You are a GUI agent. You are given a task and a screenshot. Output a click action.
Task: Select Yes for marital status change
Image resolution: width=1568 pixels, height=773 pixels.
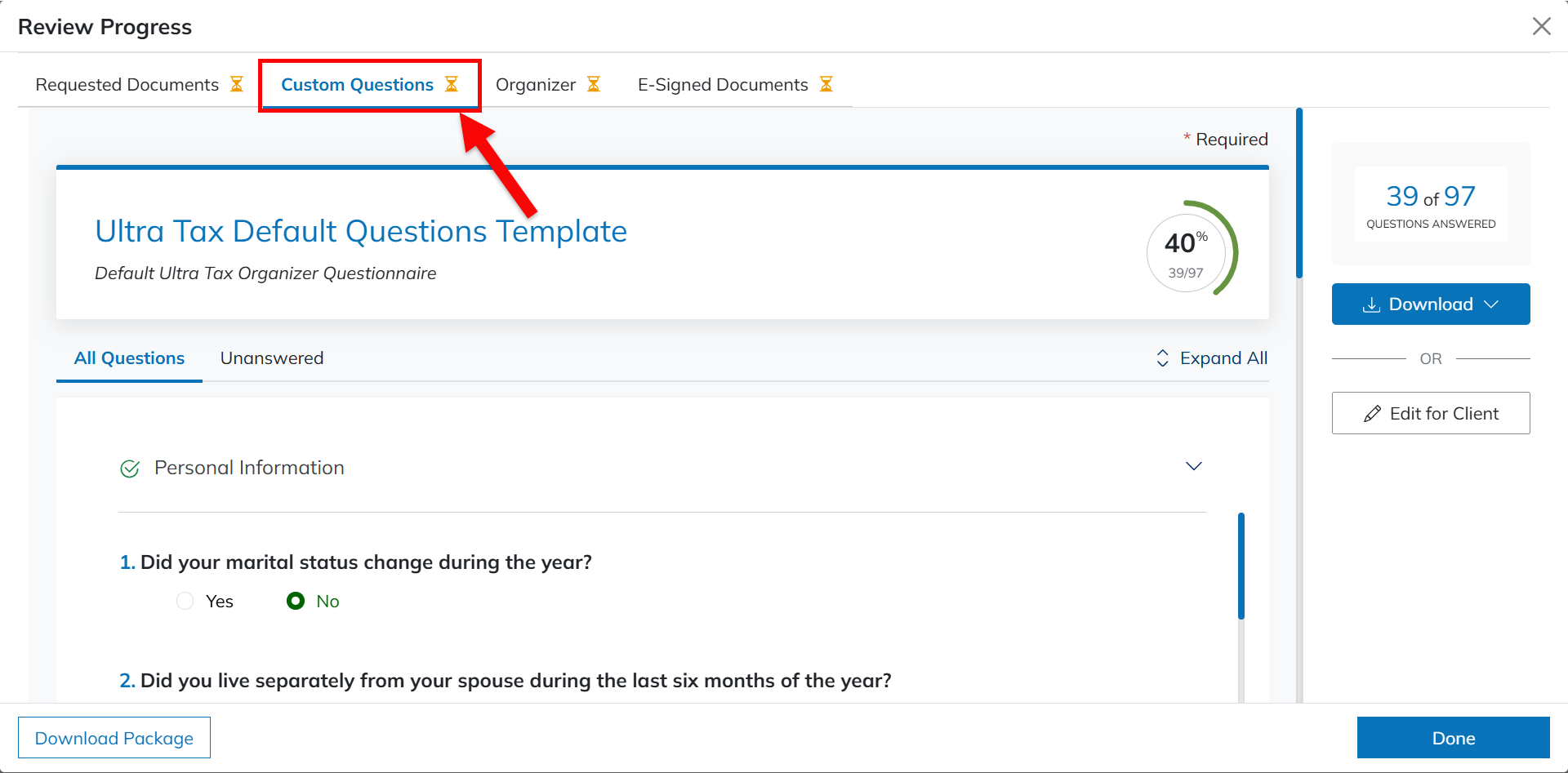pos(185,602)
